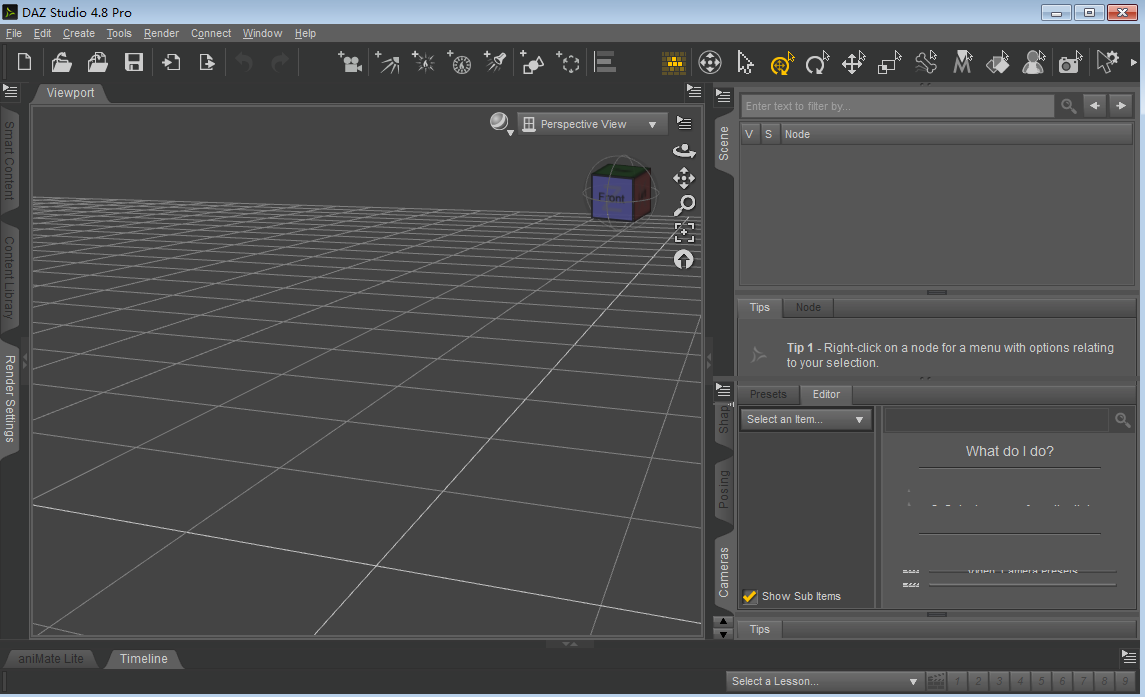Create a new spotlight

click(x=495, y=62)
